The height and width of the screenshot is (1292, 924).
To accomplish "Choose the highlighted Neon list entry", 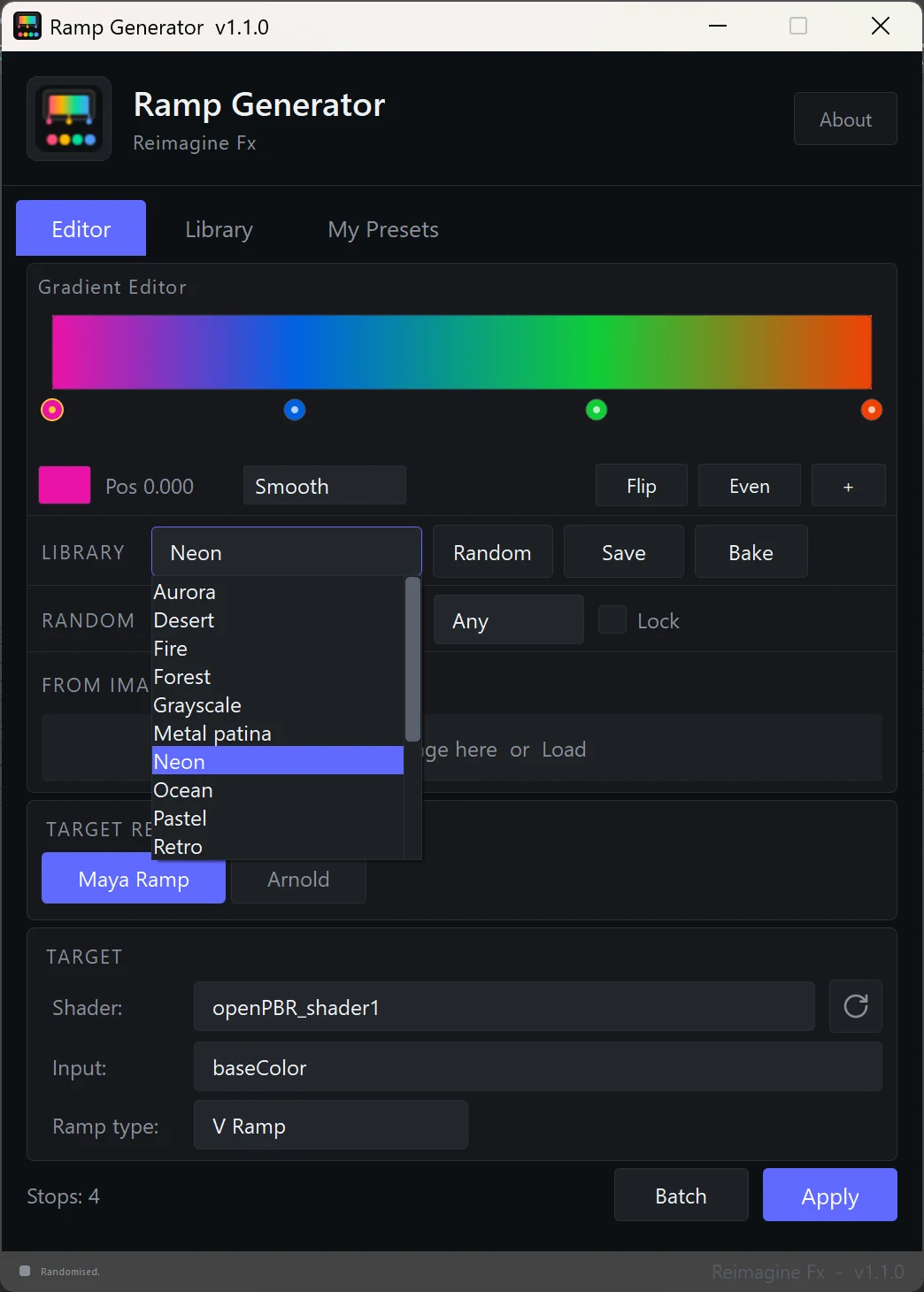I will (x=278, y=761).
